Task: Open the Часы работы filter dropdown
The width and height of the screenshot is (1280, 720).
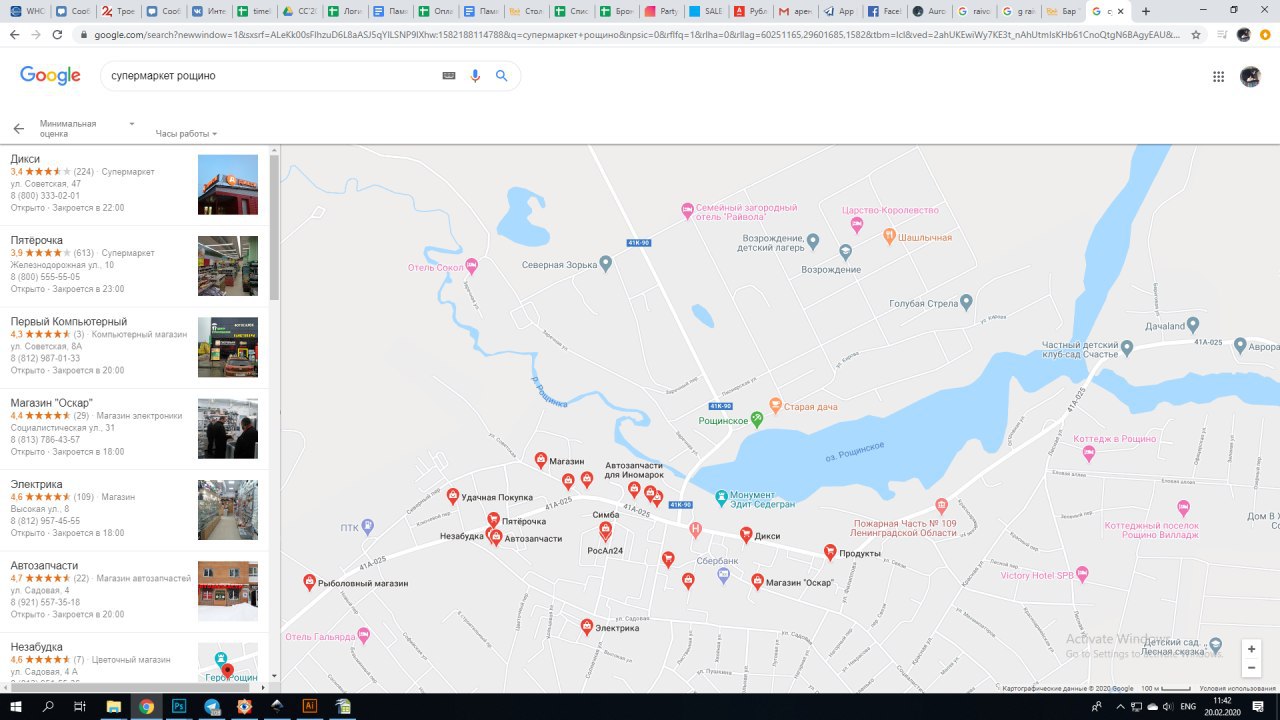Action: pyautogui.click(x=186, y=134)
